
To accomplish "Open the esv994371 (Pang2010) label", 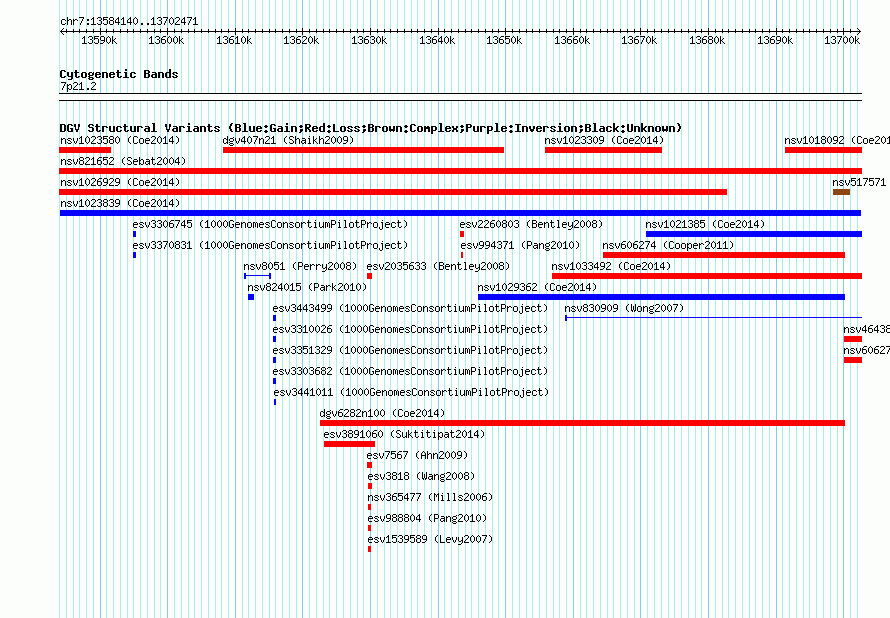I will click(520, 245).
